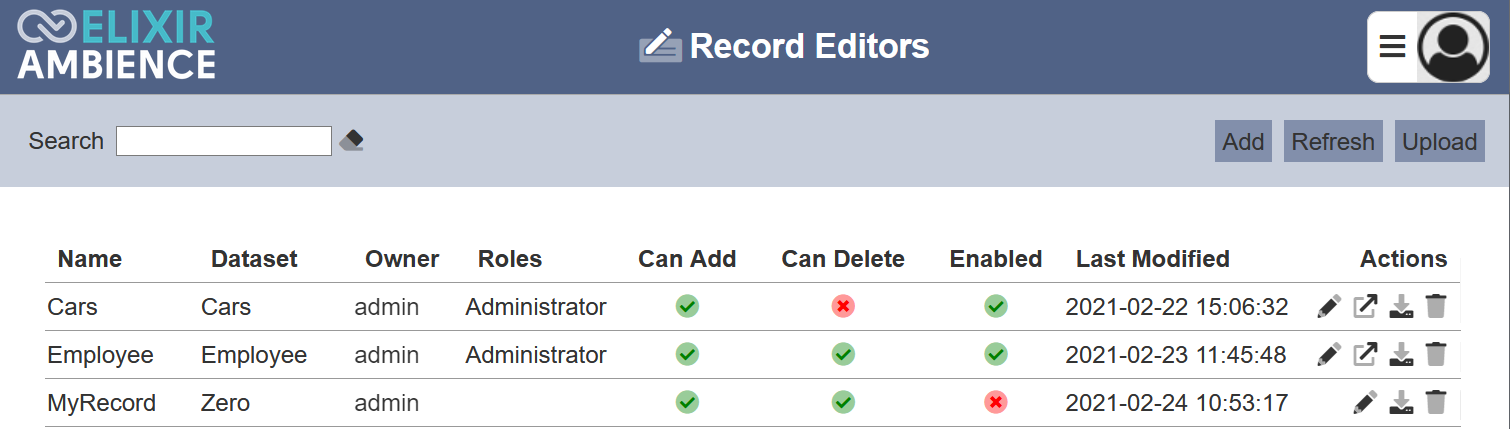This screenshot has height=430, width=1512.
Task: Click the Add button
Action: tap(1243, 141)
